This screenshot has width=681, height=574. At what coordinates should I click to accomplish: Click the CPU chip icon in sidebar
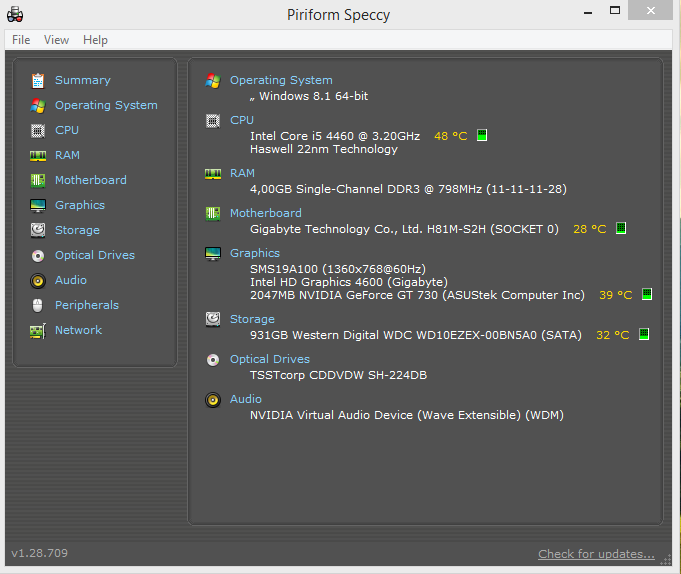pos(38,131)
